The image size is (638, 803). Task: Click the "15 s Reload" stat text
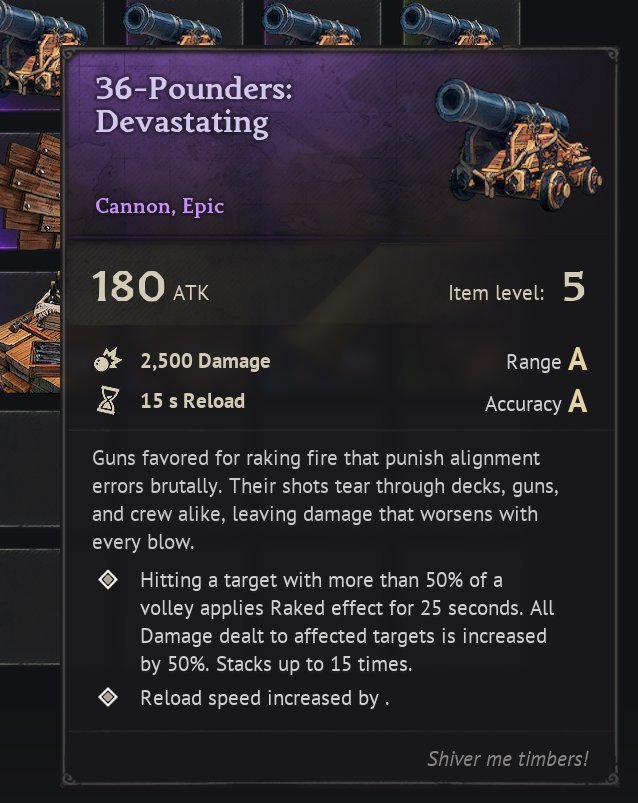pos(192,402)
